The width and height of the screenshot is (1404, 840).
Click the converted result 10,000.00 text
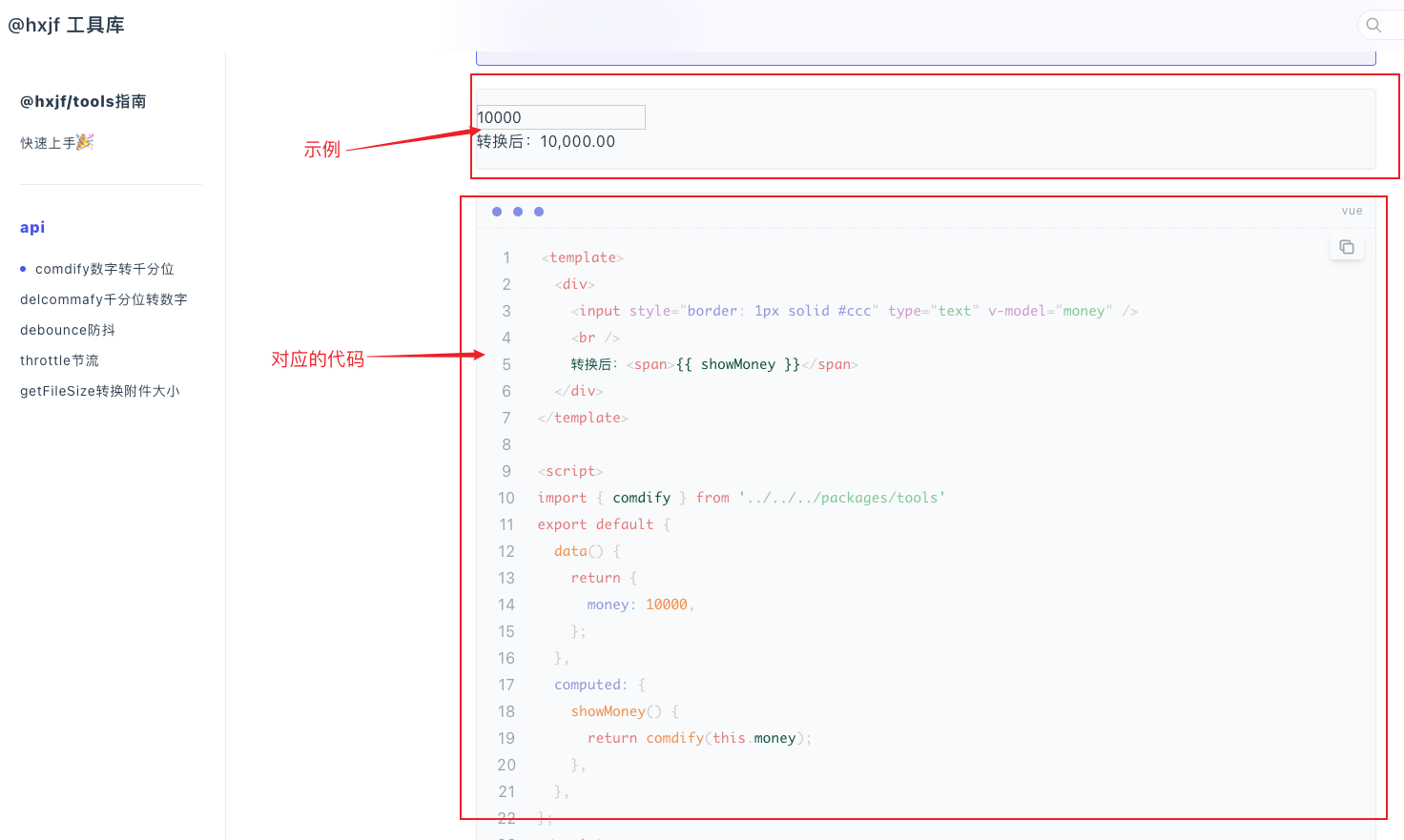tap(577, 141)
